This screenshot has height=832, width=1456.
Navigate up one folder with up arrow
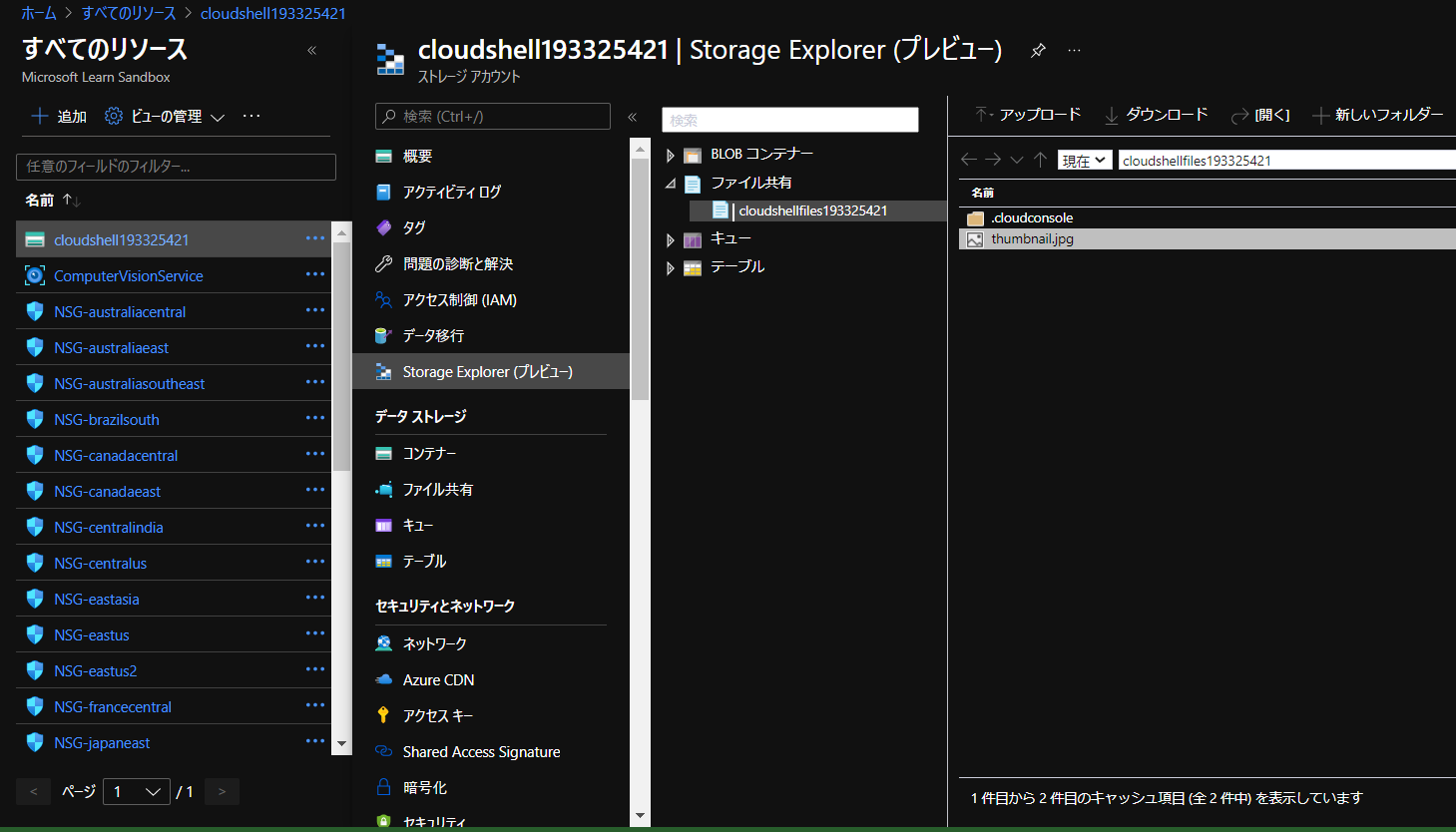coord(1040,160)
